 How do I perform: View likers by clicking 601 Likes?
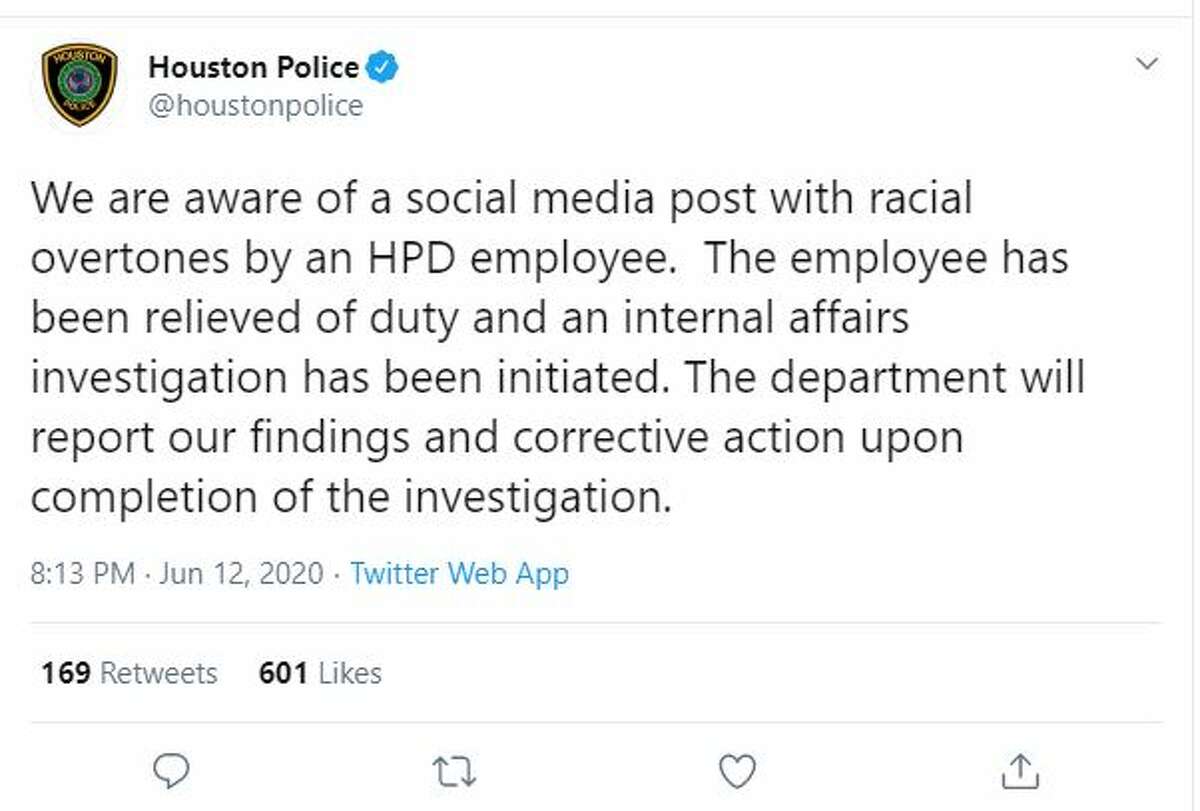pos(321,673)
